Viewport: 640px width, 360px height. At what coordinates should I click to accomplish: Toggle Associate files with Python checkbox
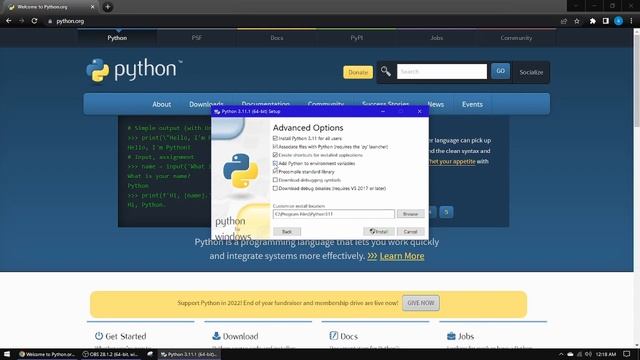point(275,147)
